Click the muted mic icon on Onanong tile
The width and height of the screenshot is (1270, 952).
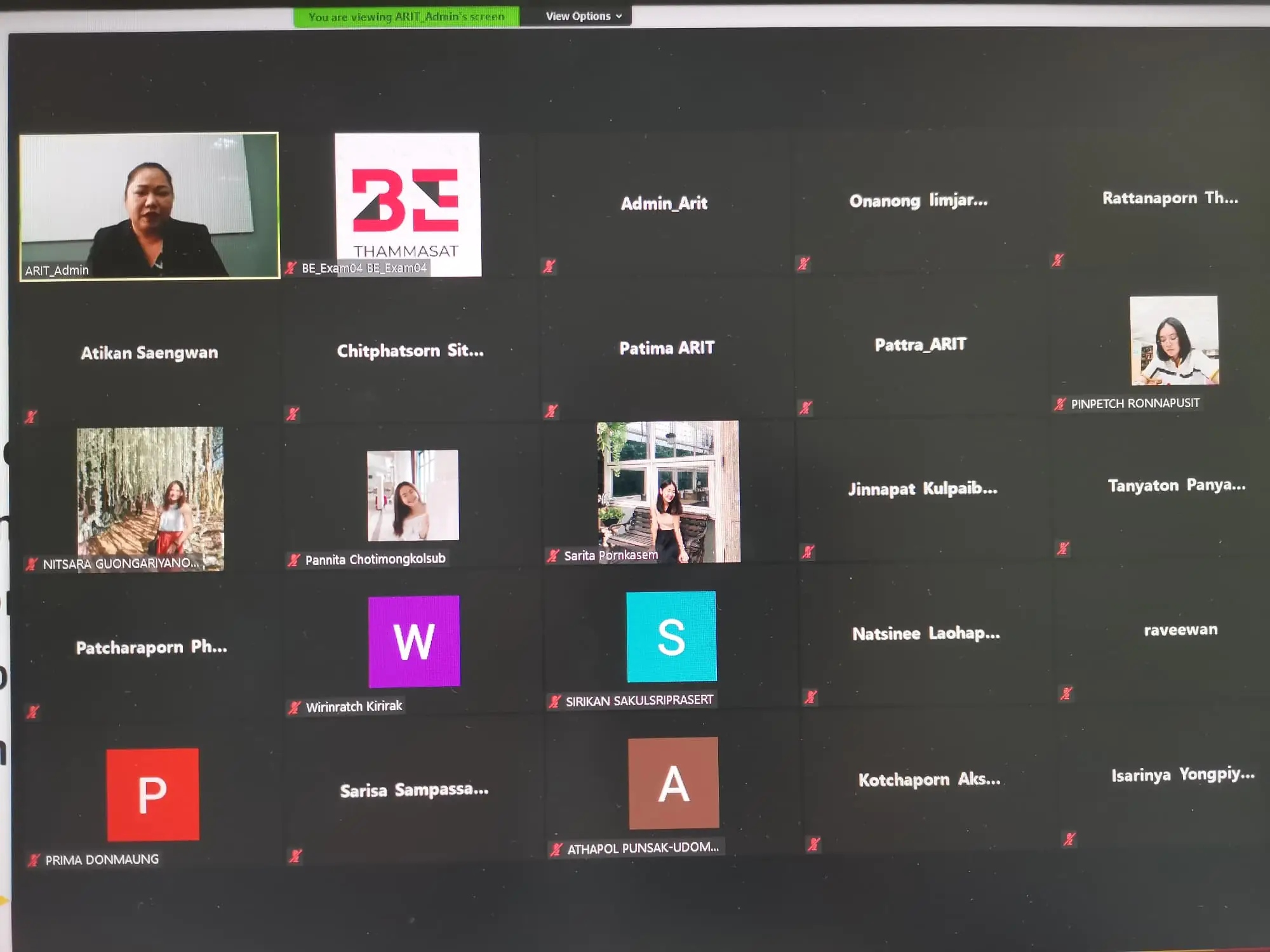tap(804, 263)
